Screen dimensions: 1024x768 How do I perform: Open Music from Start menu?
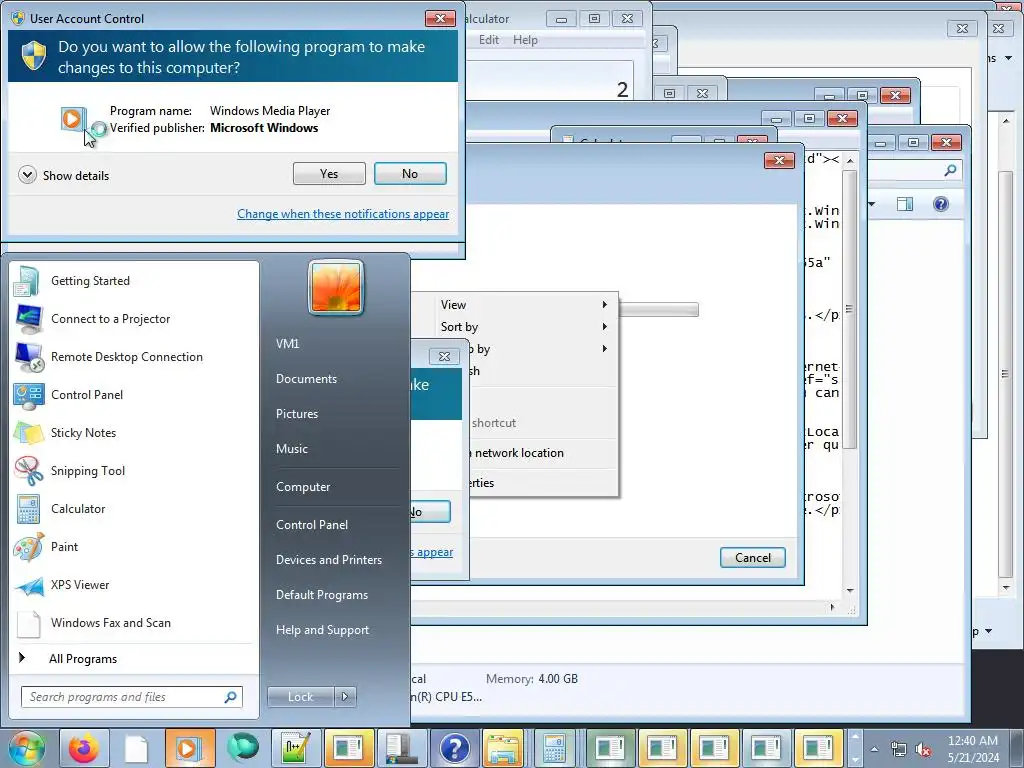click(291, 449)
